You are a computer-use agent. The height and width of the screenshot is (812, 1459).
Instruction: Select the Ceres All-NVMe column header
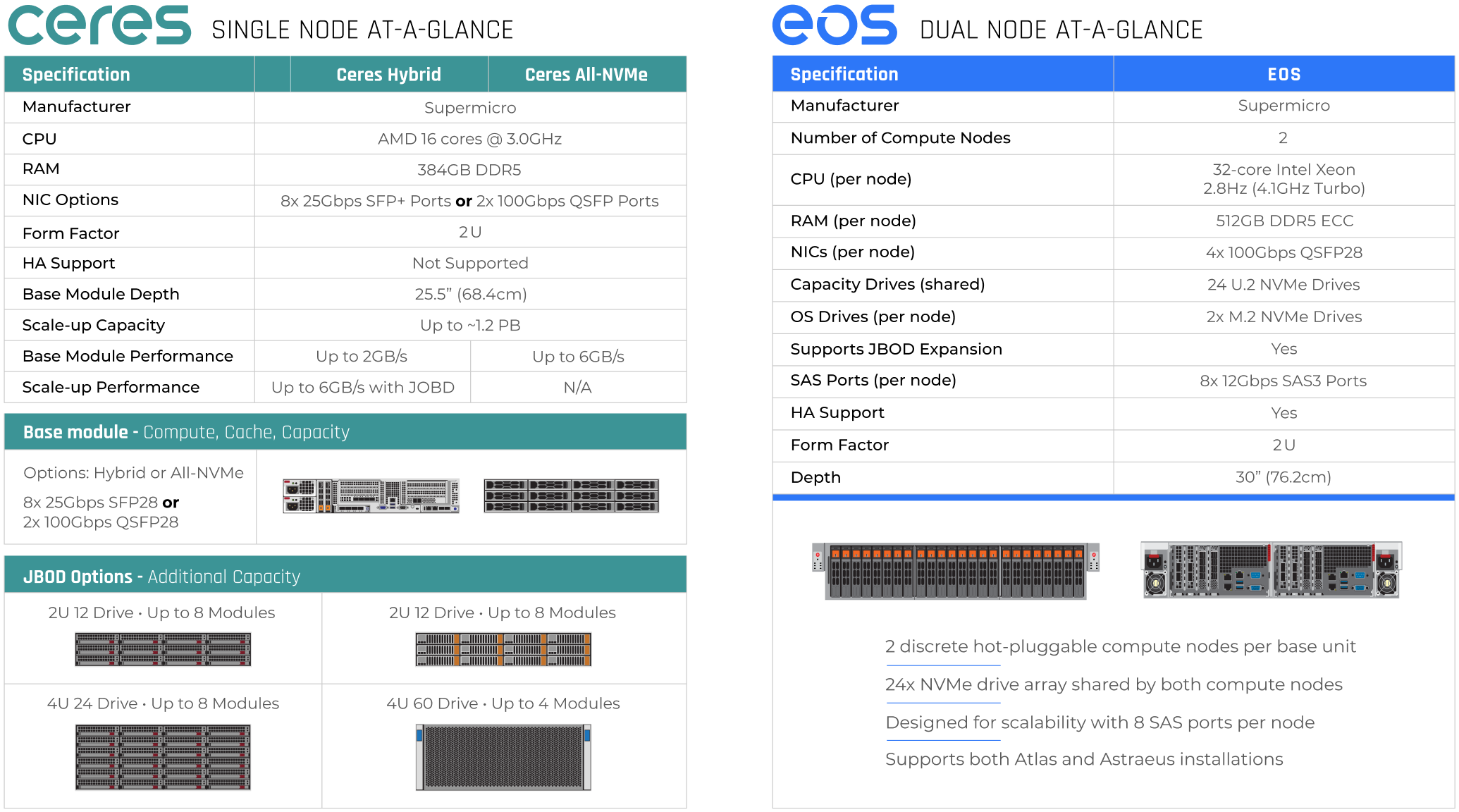tap(586, 75)
